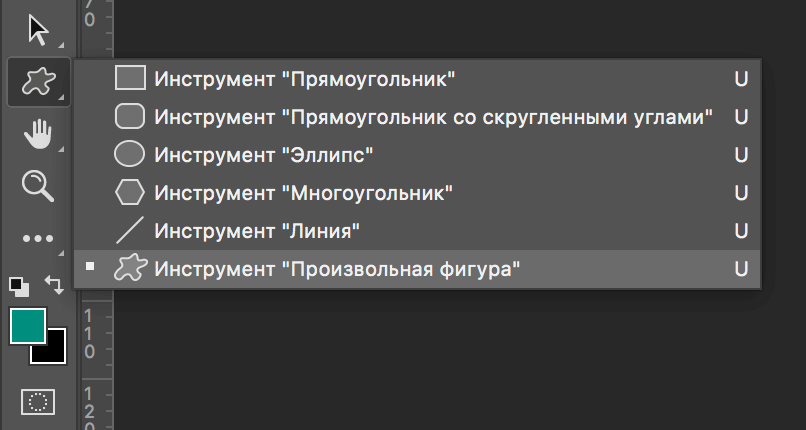Select the Hand tool
This screenshot has width=806, height=430.
[x=38, y=133]
